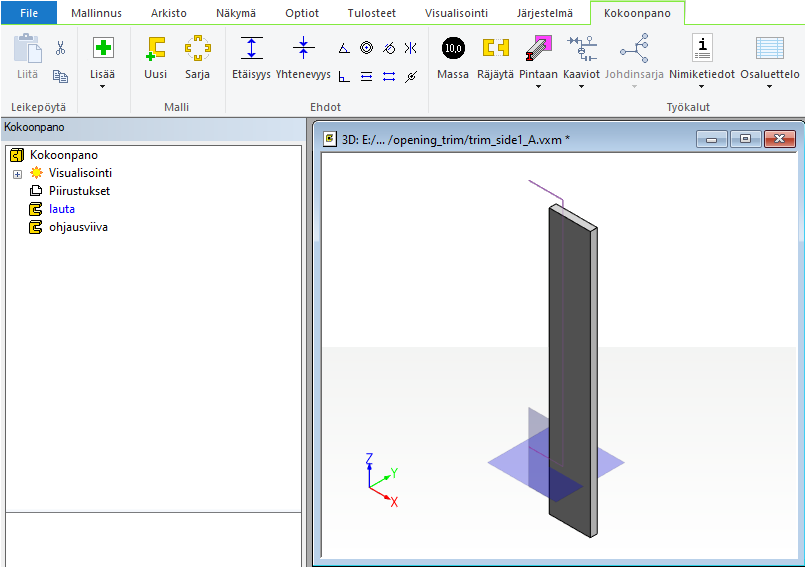Select the lauta part in tree
The image size is (805, 567).
pyautogui.click(x=61, y=209)
